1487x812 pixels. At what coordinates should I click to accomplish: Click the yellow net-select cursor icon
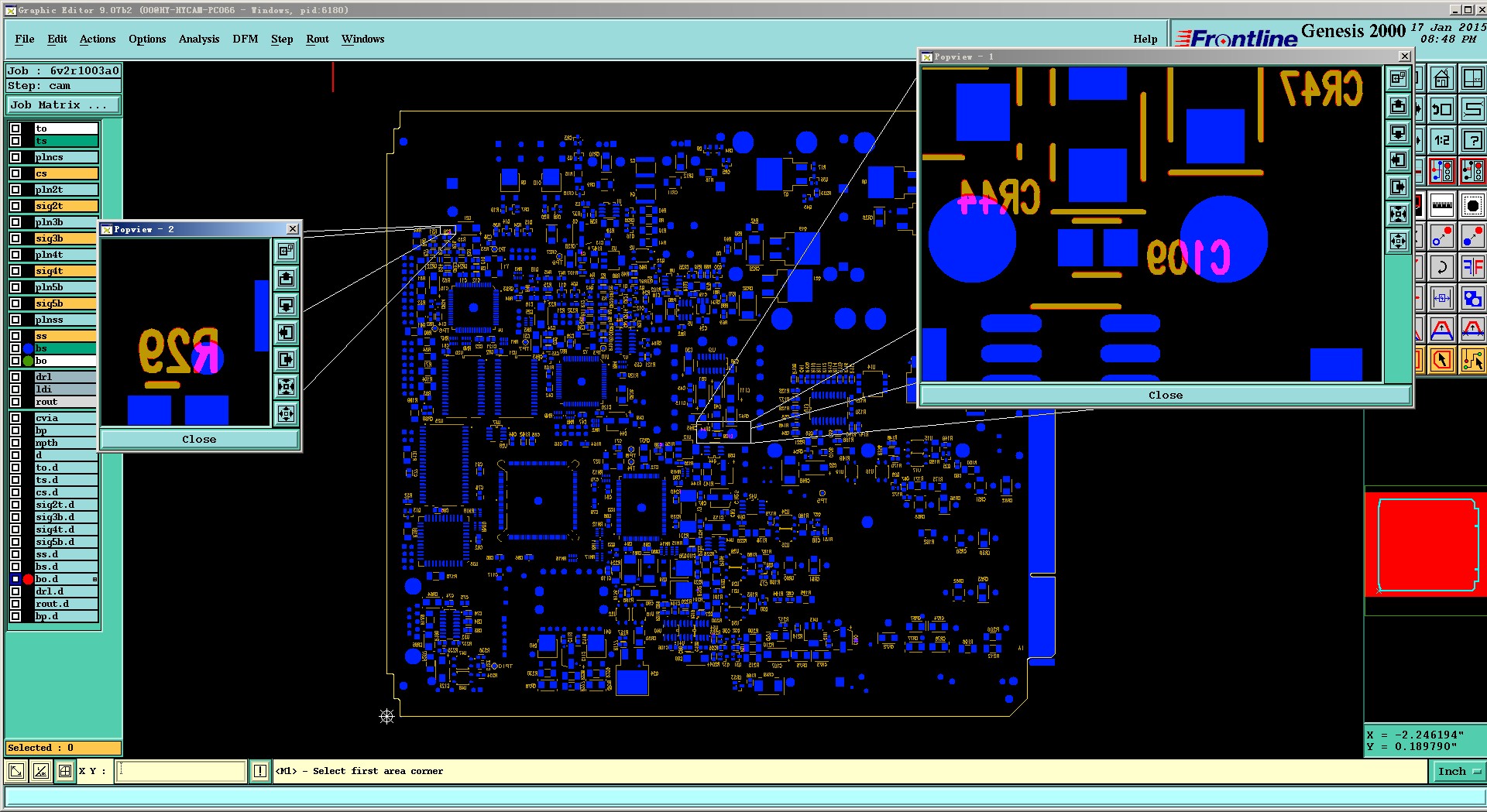coord(1472,360)
